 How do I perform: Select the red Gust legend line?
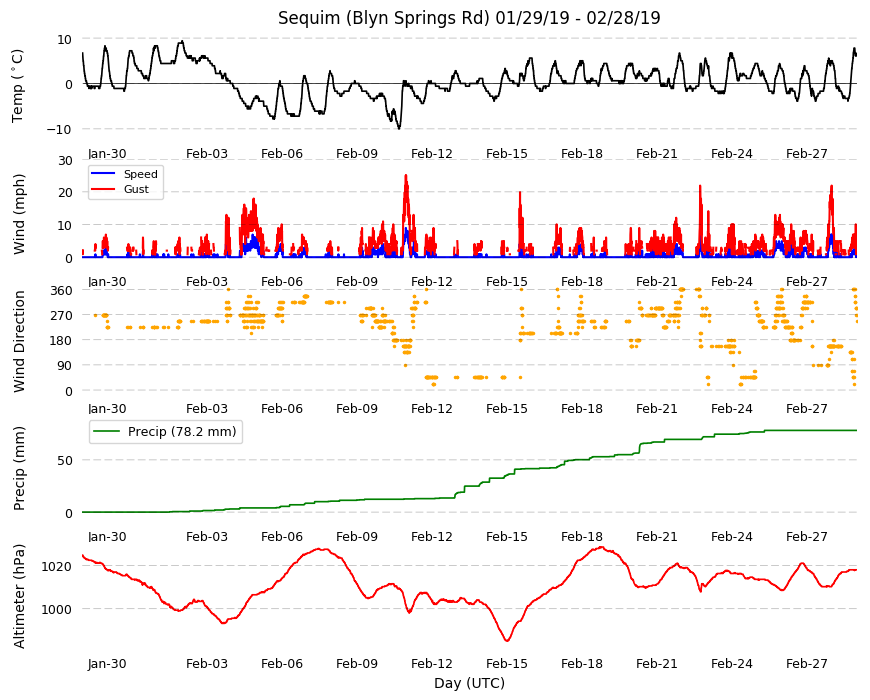coord(103,189)
